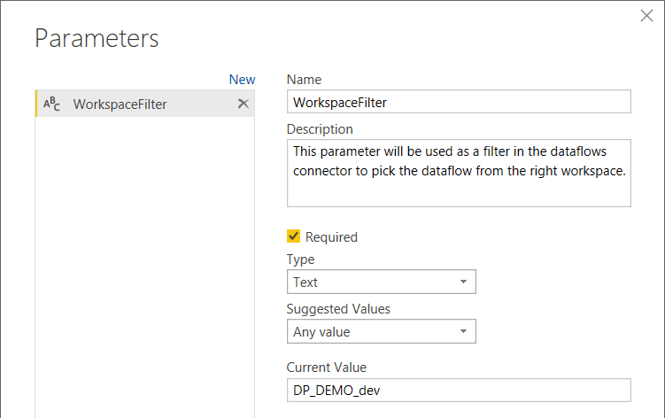This screenshot has height=418, width=665.
Task: Open the Type dropdown showing Text
Action: (381, 282)
